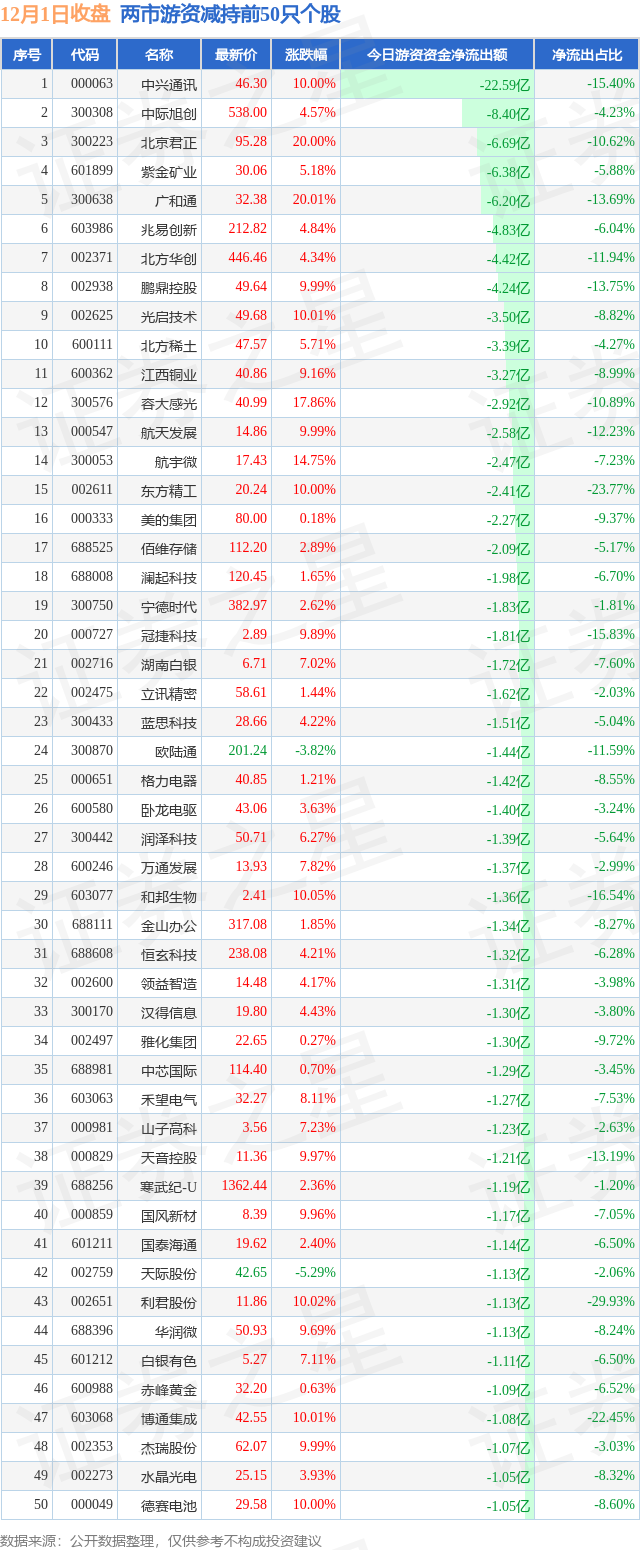The height and width of the screenshot is (1550, 640).
Task: Select the stock name 国风新材
Action: tap(169, 1215)
